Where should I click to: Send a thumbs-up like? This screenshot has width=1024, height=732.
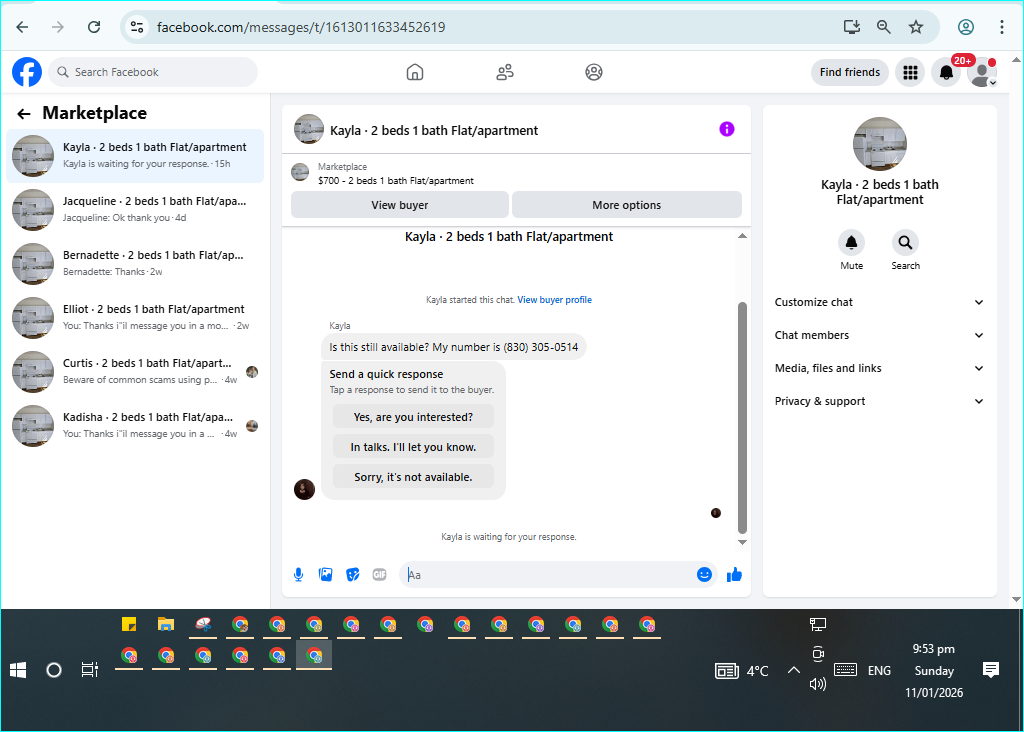(734, 575)
